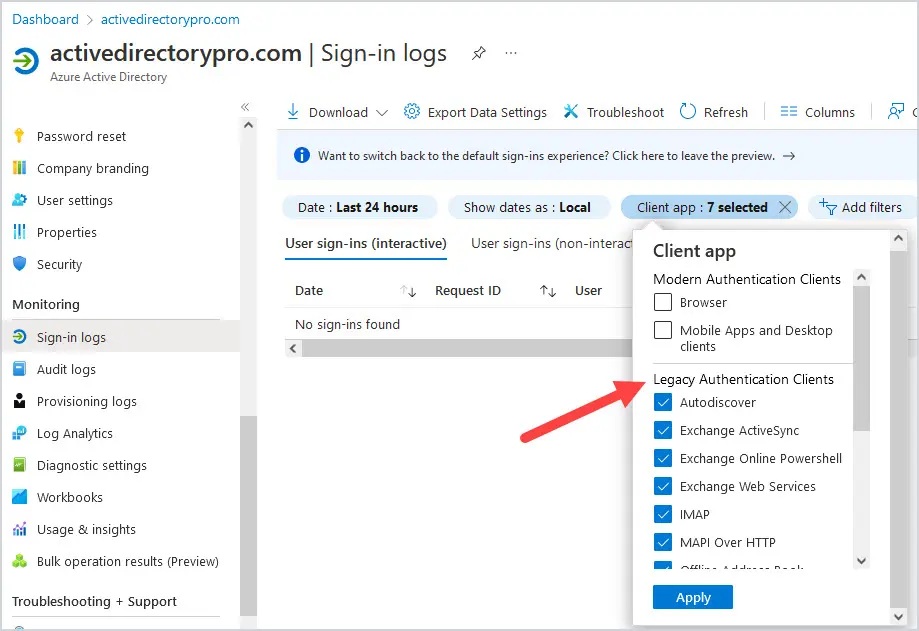Click the Download arrow icon
The image size is (919, 631).
[293, 111]
